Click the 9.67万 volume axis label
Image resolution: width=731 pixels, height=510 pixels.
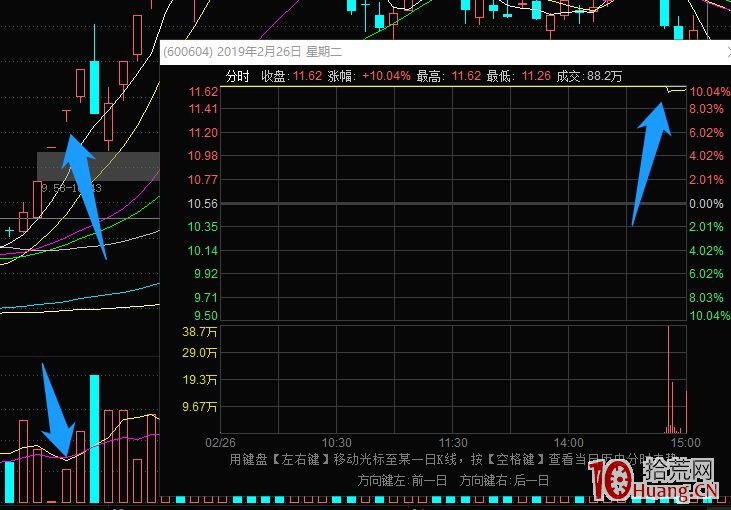click(x=200, y=407)
